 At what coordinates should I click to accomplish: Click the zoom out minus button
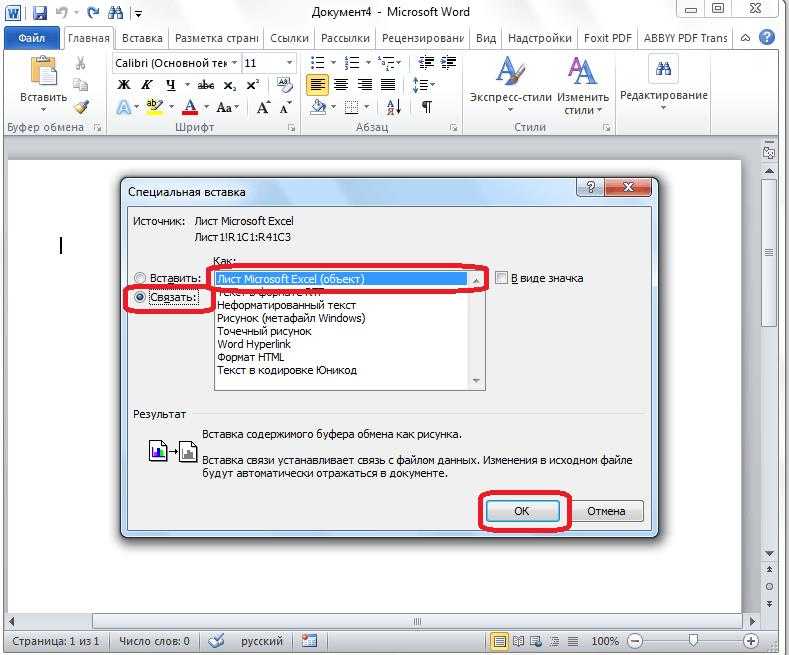point(635,641)
